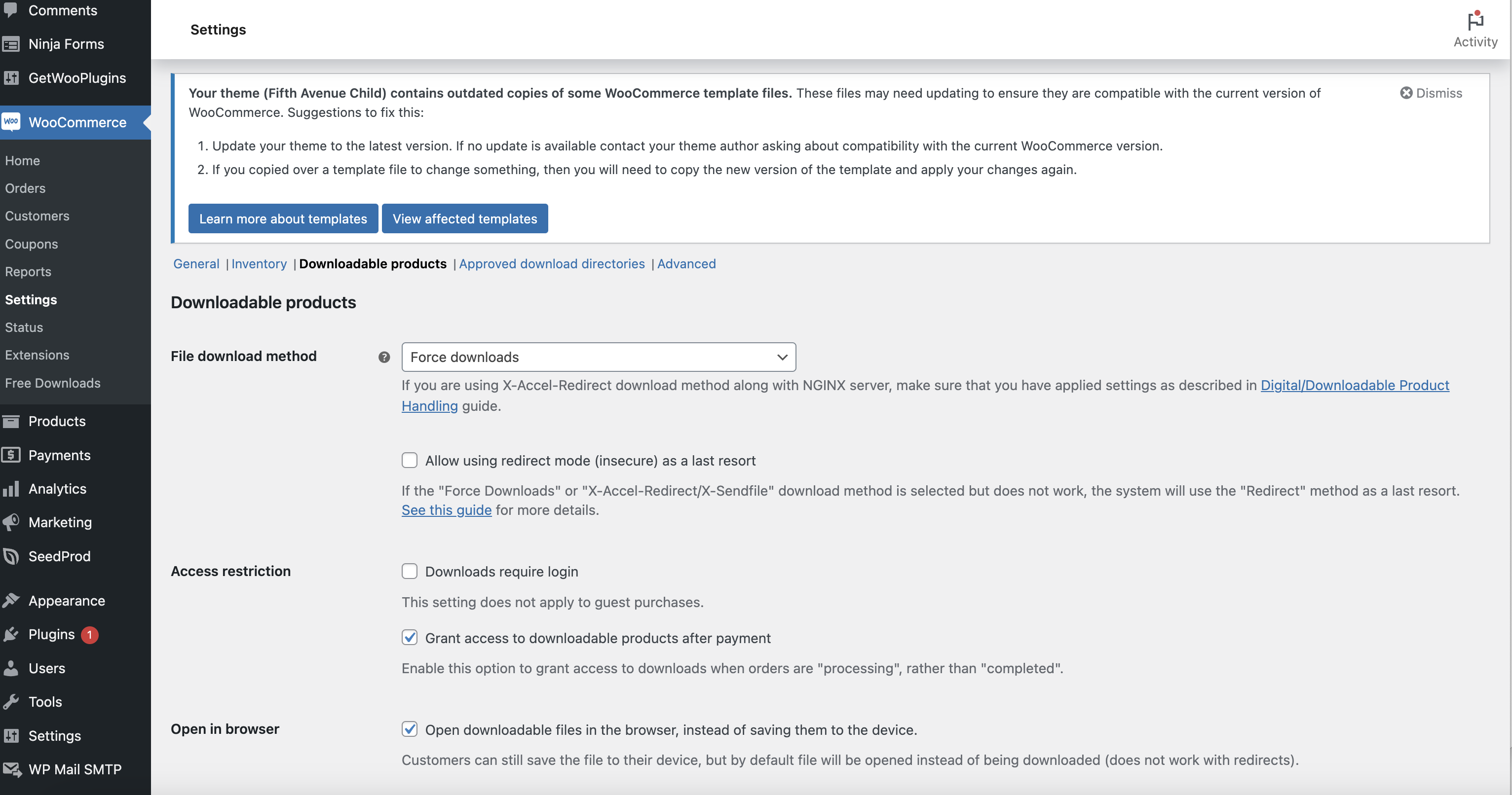
Task: Open Digital/Downloadable Product Handling guide link
Action: point(1355,385)
